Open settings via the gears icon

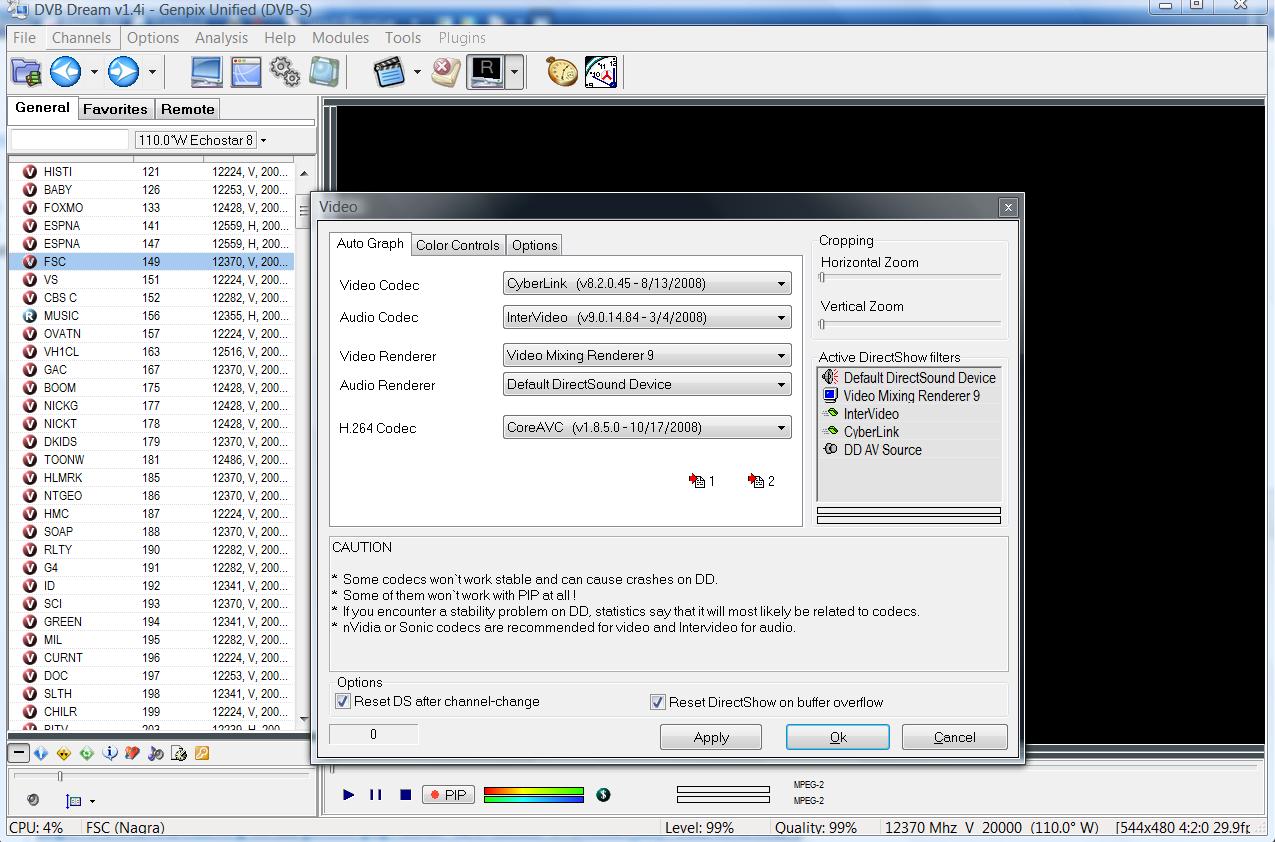pyautogui.click(x=285, y=71)
